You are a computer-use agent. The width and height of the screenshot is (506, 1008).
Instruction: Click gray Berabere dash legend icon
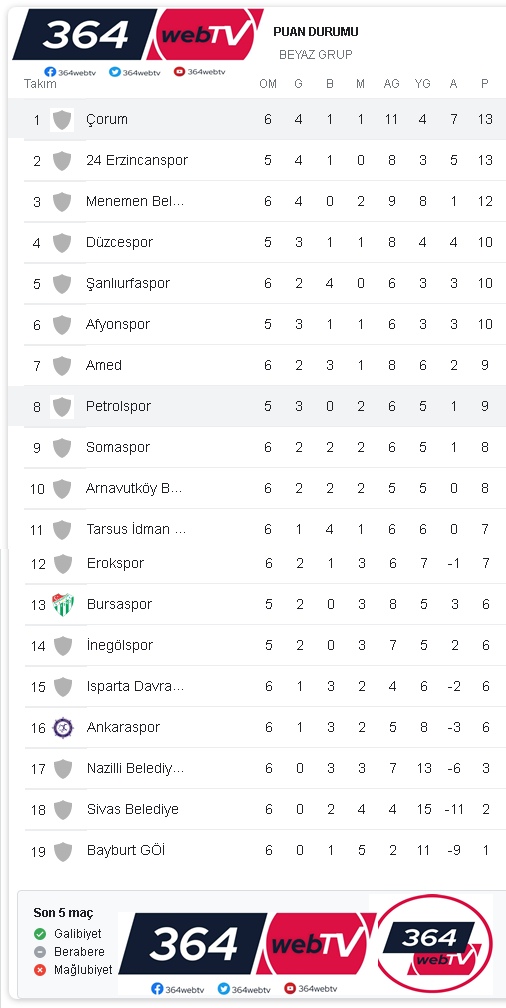[x=40, y=951]
